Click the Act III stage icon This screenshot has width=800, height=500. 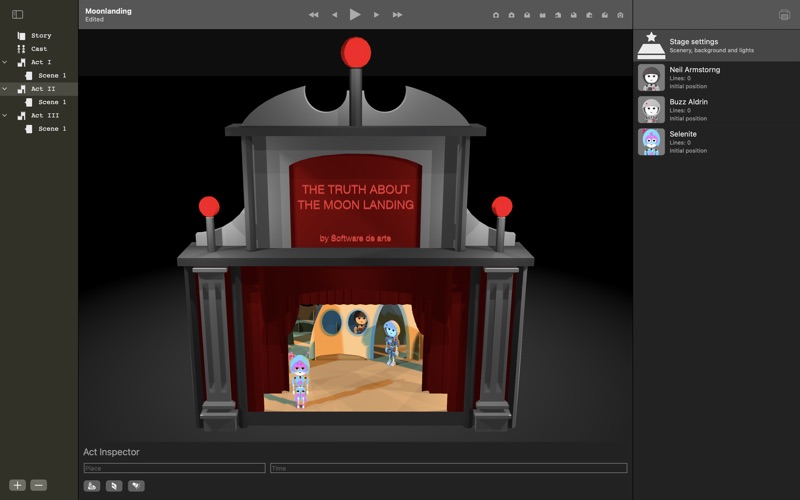pyautogui.click(x=21, y=115)
